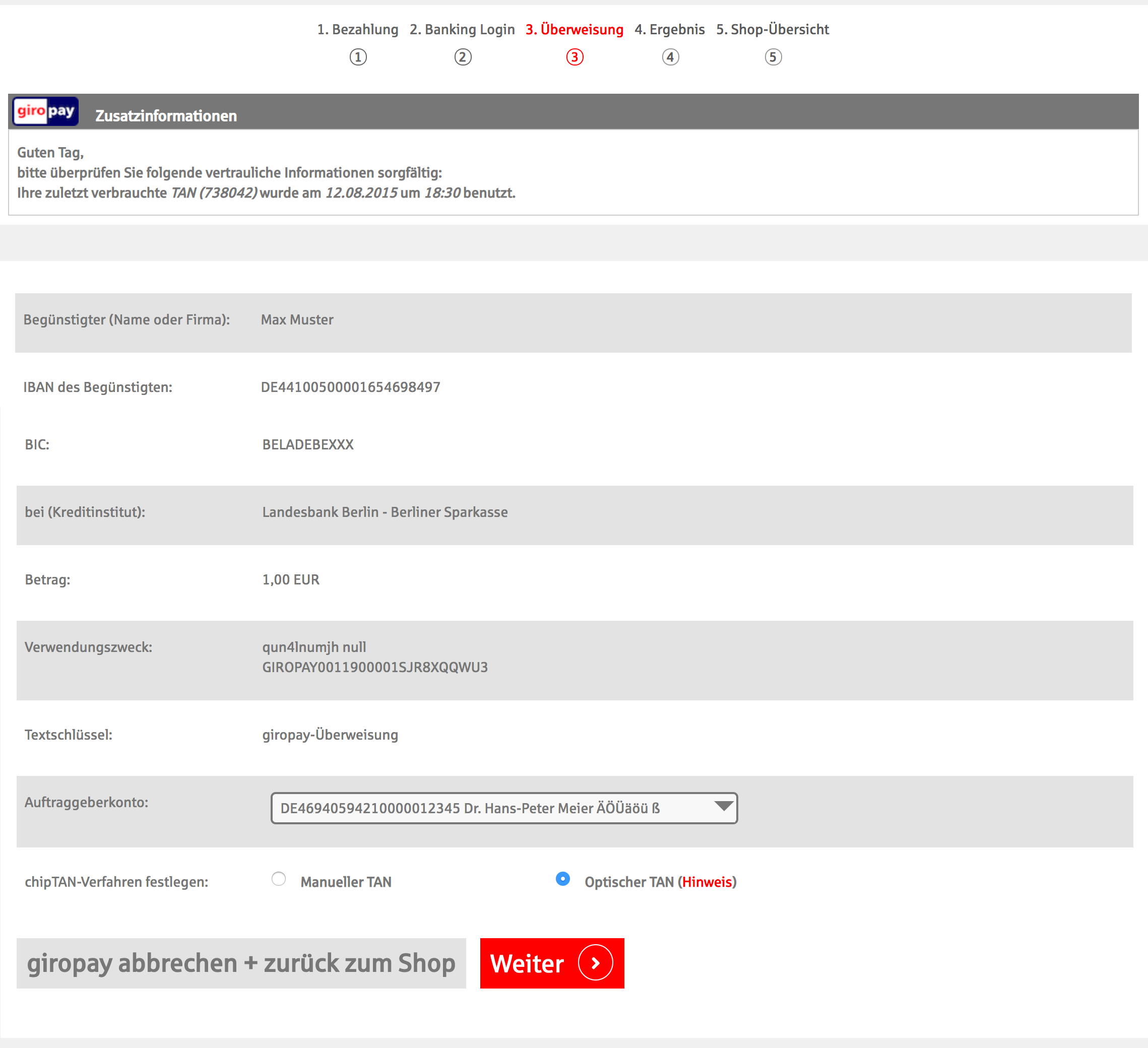The width and height of the screenshot is (1148, 1048).
Task: Click the step 5 circle icon
Action: click(x=773, y=57)
